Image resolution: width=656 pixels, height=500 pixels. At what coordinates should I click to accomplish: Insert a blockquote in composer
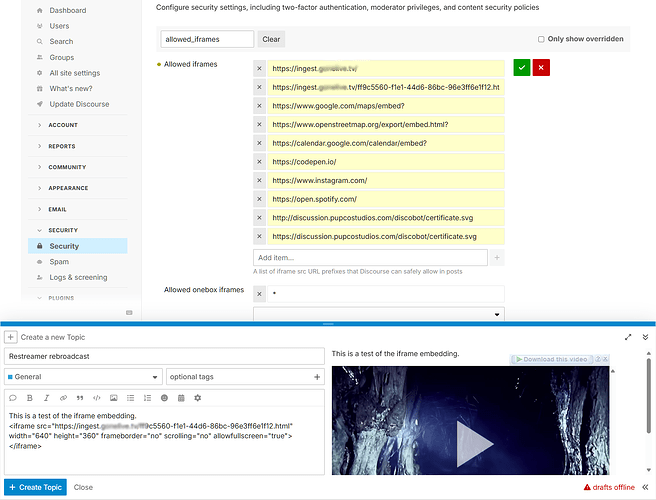(80, 398)
